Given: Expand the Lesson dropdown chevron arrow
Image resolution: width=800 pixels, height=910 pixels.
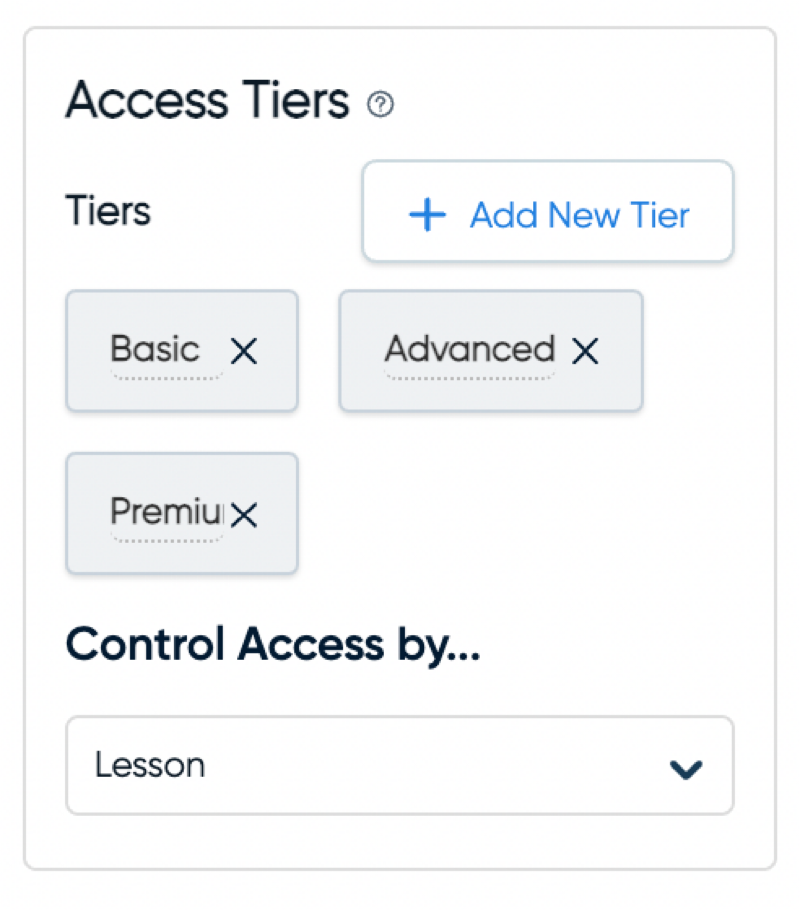Looking at the screenshot, I should [686, 769].
